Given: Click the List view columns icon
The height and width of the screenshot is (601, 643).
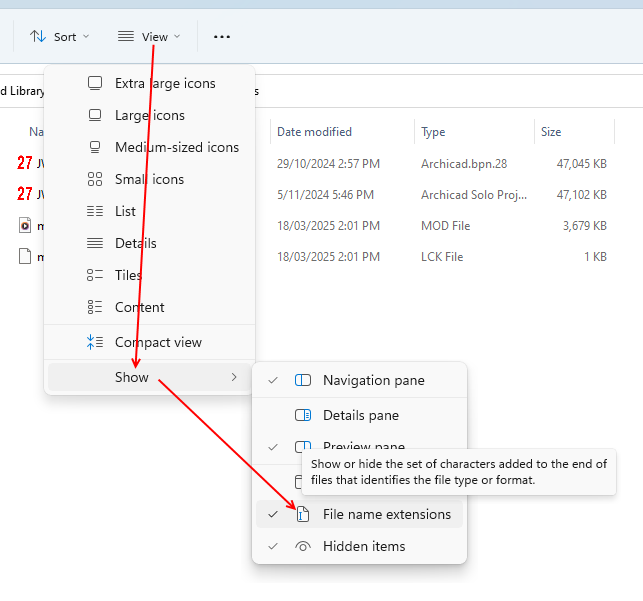Looking at the screenshot, I should point(95,211).
